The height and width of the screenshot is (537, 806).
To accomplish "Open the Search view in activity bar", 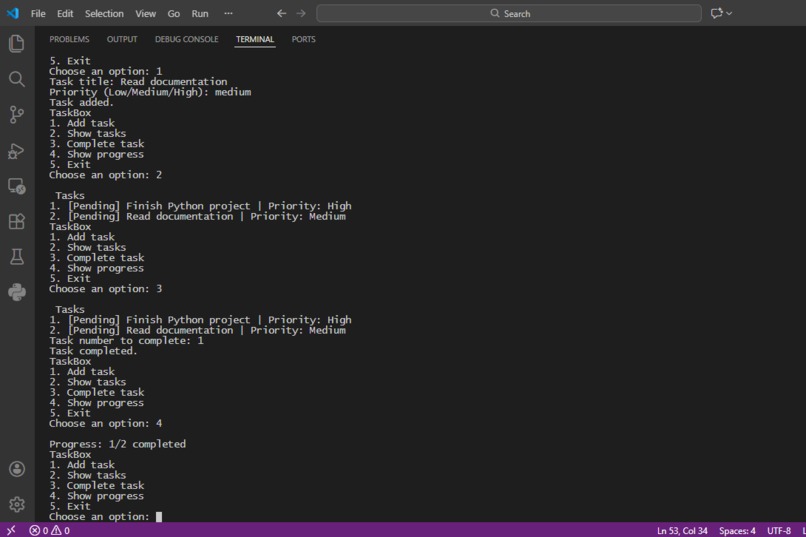I will (16, 79).
